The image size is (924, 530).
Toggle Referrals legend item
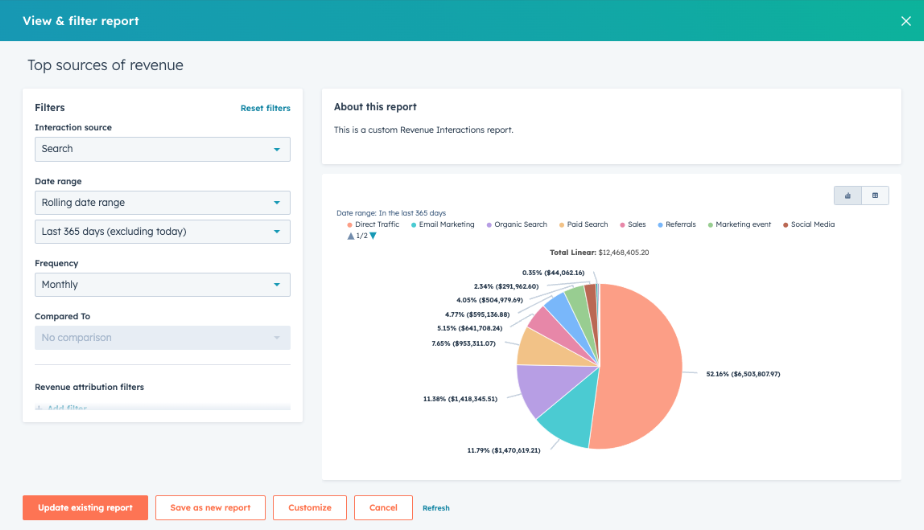pyautogui.click(x=676, y=225)
